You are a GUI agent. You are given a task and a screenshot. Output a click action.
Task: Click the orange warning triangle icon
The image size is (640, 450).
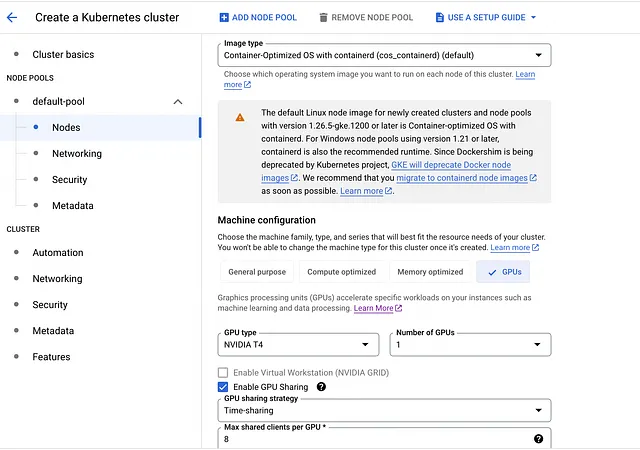click(x=240, y=117)
